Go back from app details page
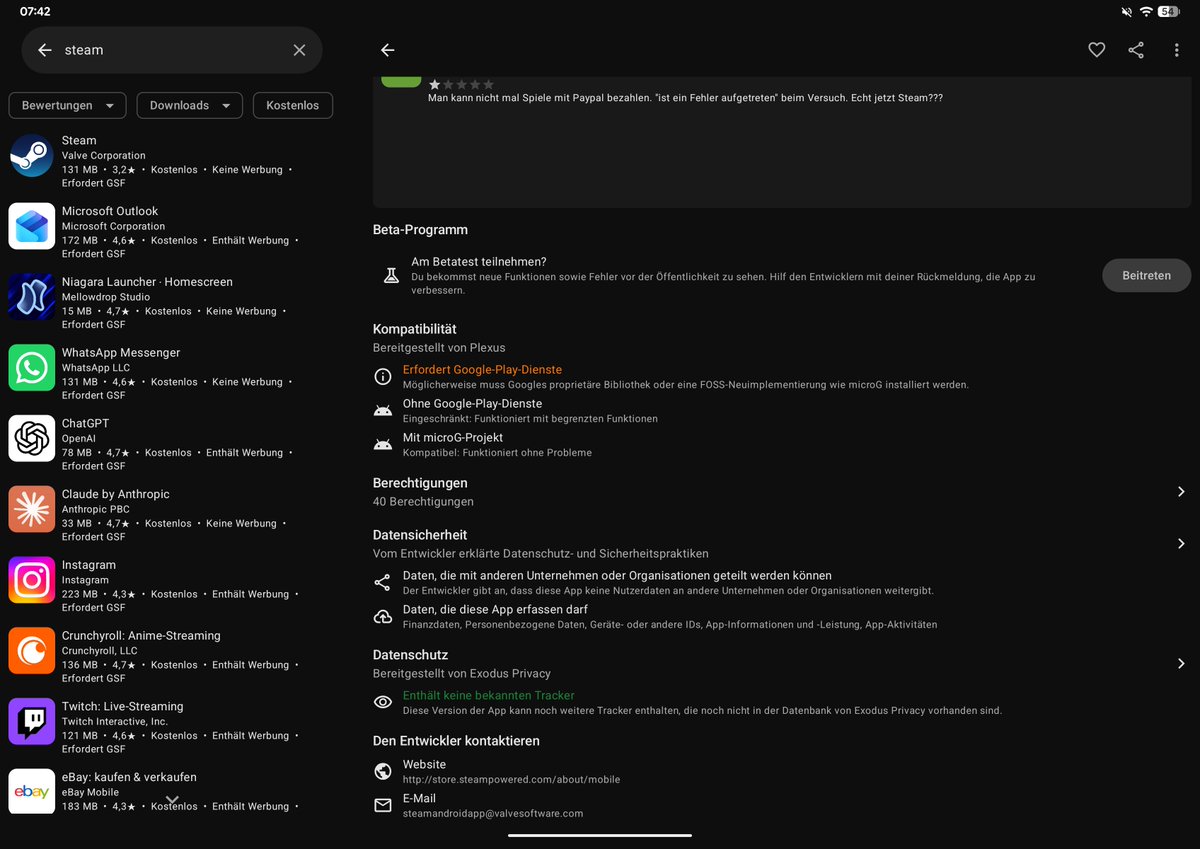 click(x=388, y=50)
